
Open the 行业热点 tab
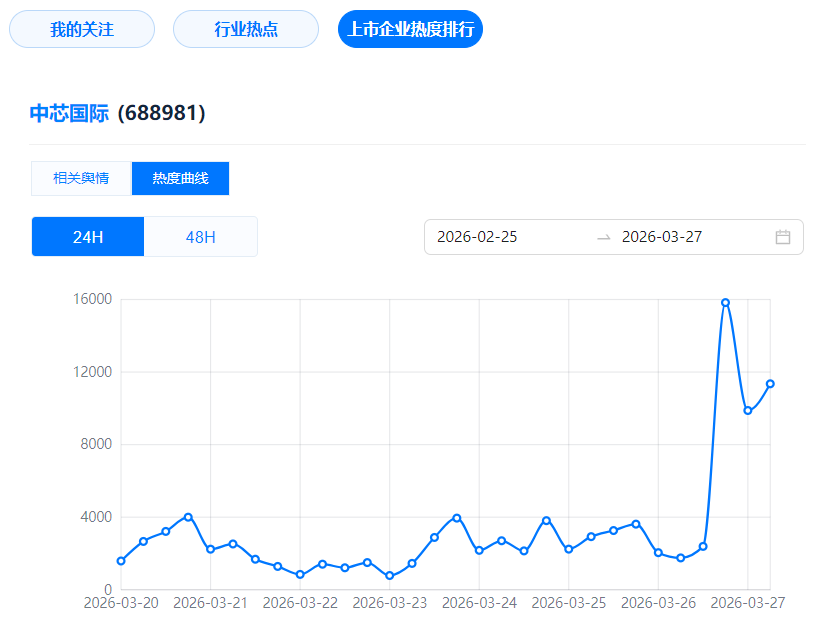click(x=246, y=29)
